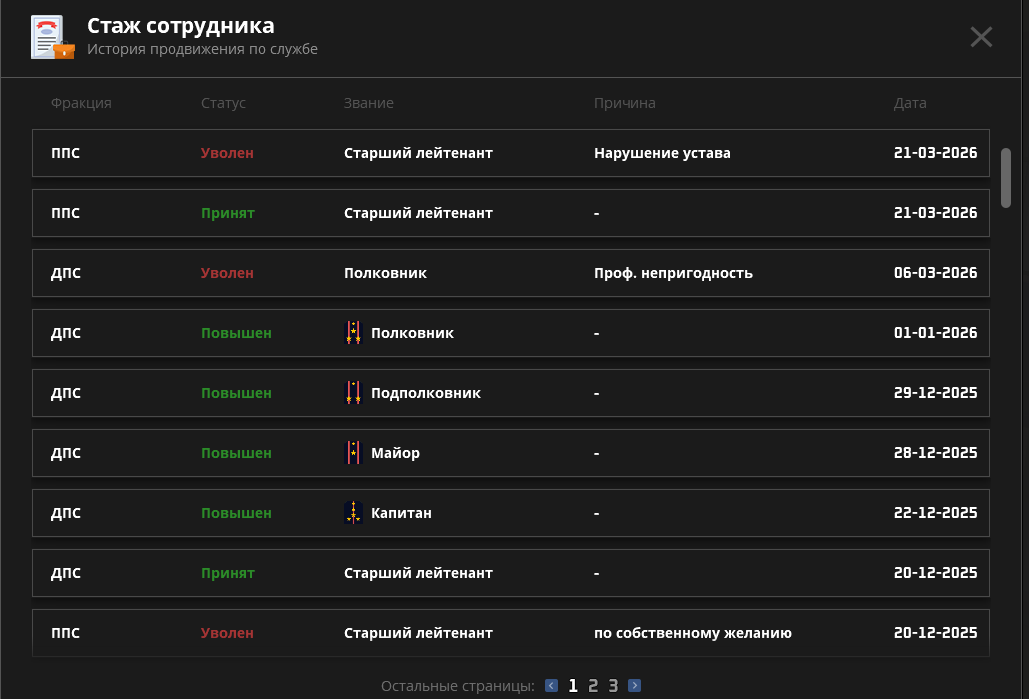The image size is (1029, 699).
Task: Click the Дата column header
Action: 910,103
